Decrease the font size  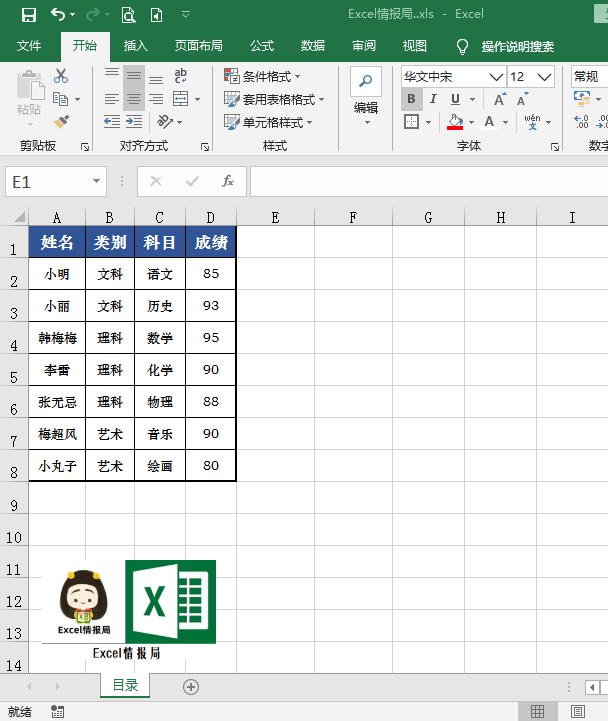click(x=522, y=99)
